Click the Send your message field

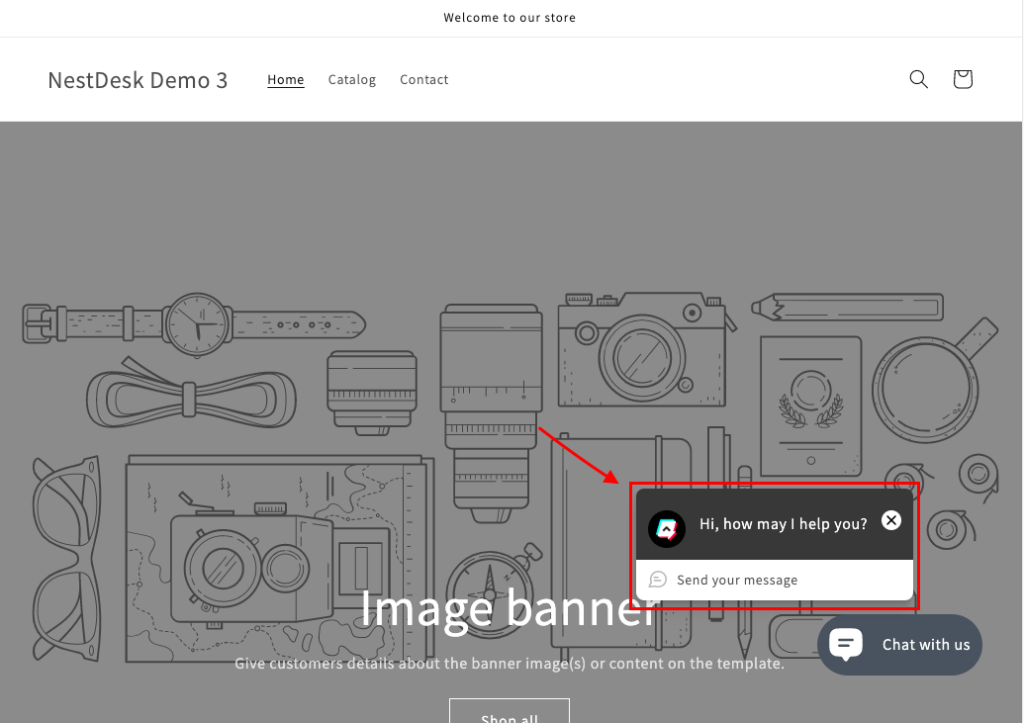coord(774,580)
